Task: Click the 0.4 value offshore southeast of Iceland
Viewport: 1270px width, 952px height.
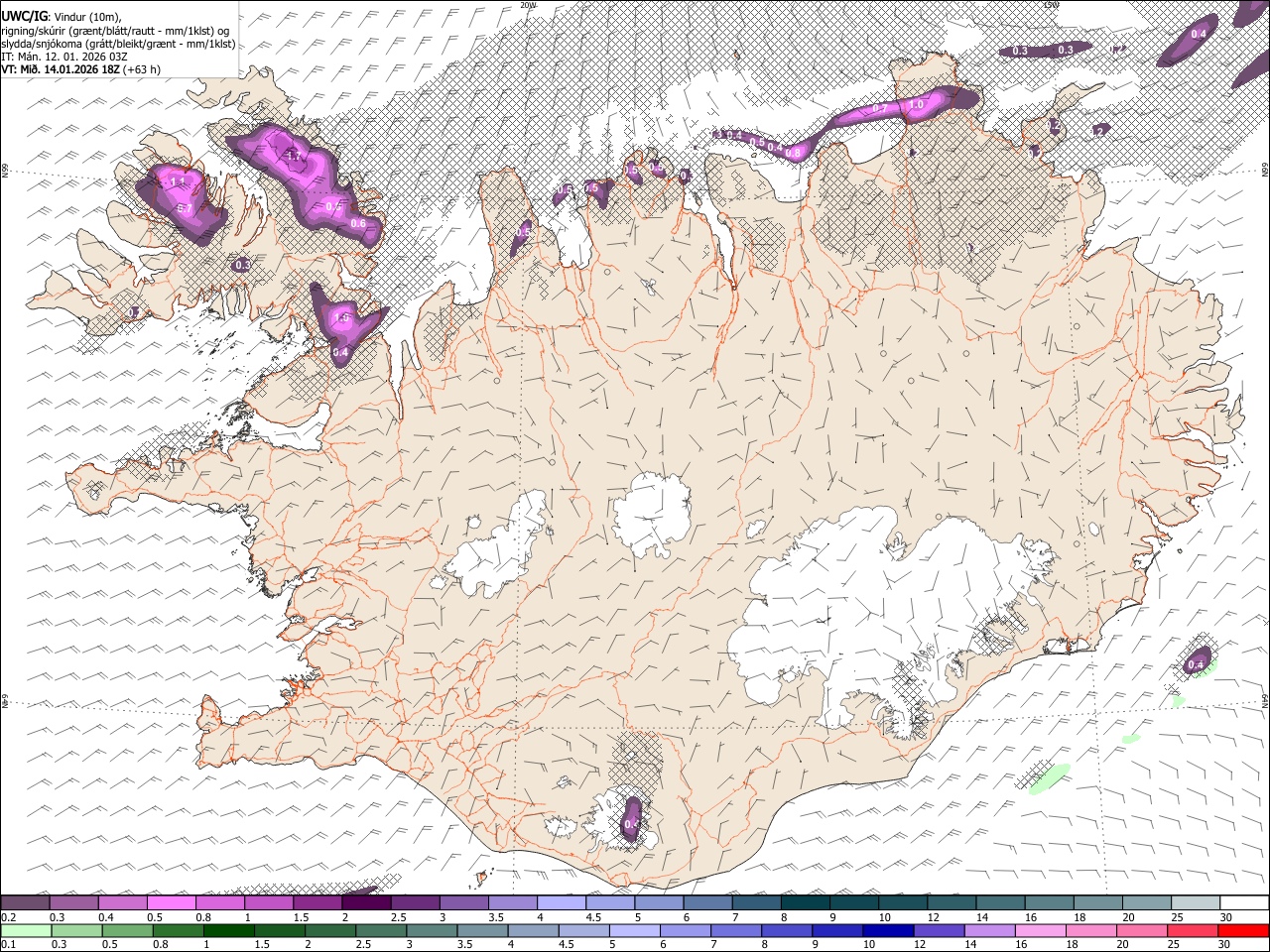Action: (1196, 664)
